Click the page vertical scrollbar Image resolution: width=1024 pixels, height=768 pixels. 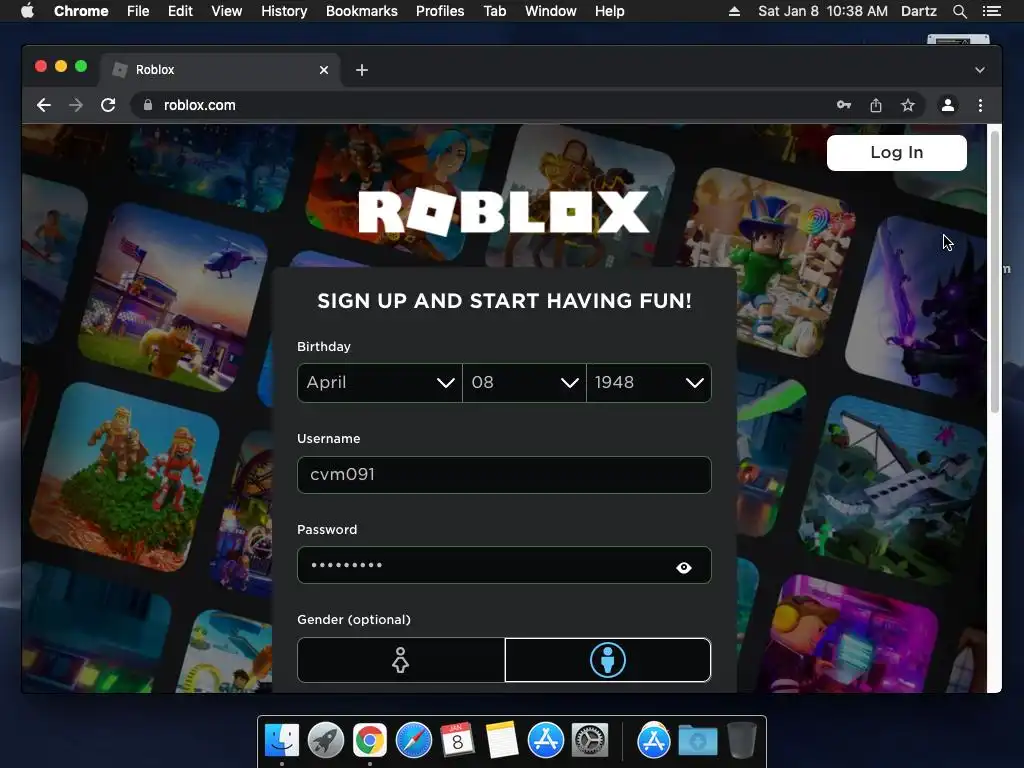(995, 272)
